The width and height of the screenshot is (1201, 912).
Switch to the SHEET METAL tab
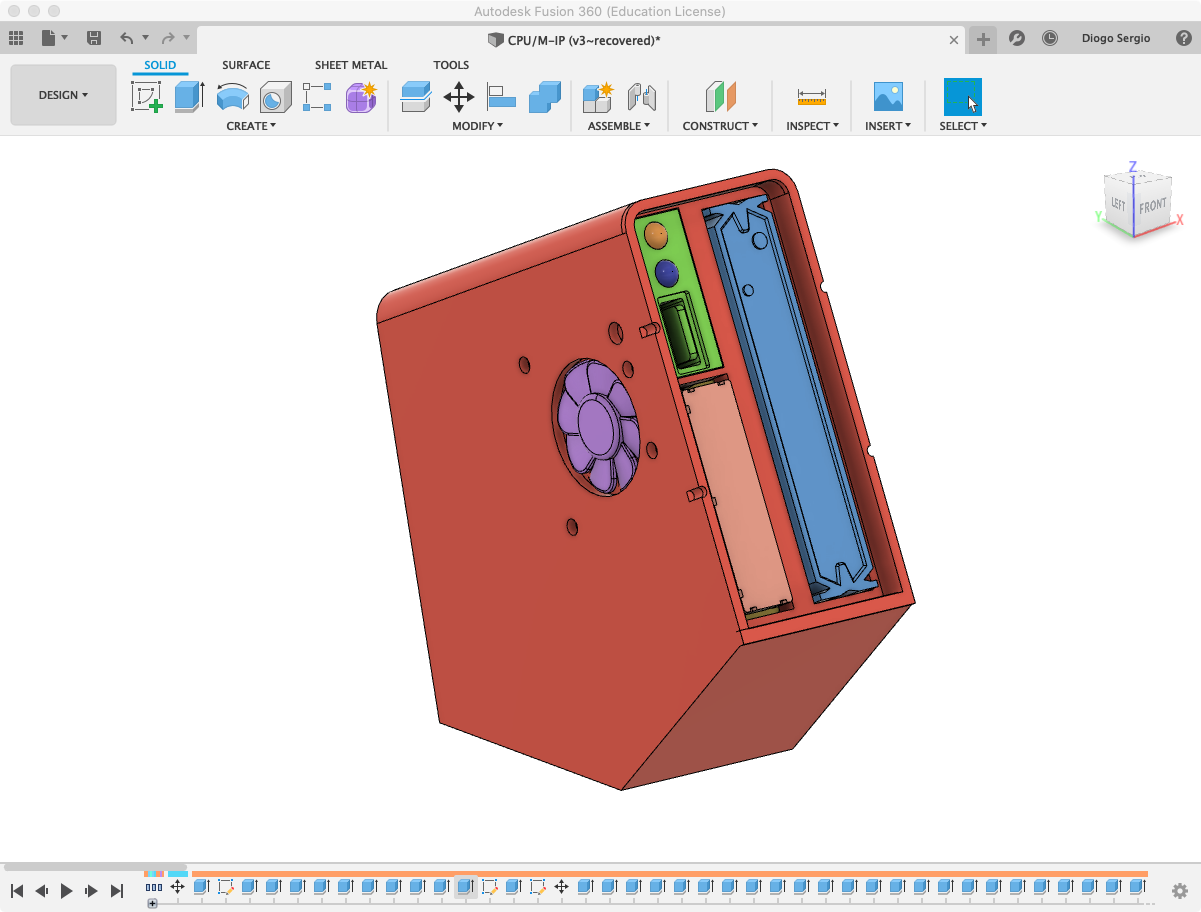click(x=351, y=65)
